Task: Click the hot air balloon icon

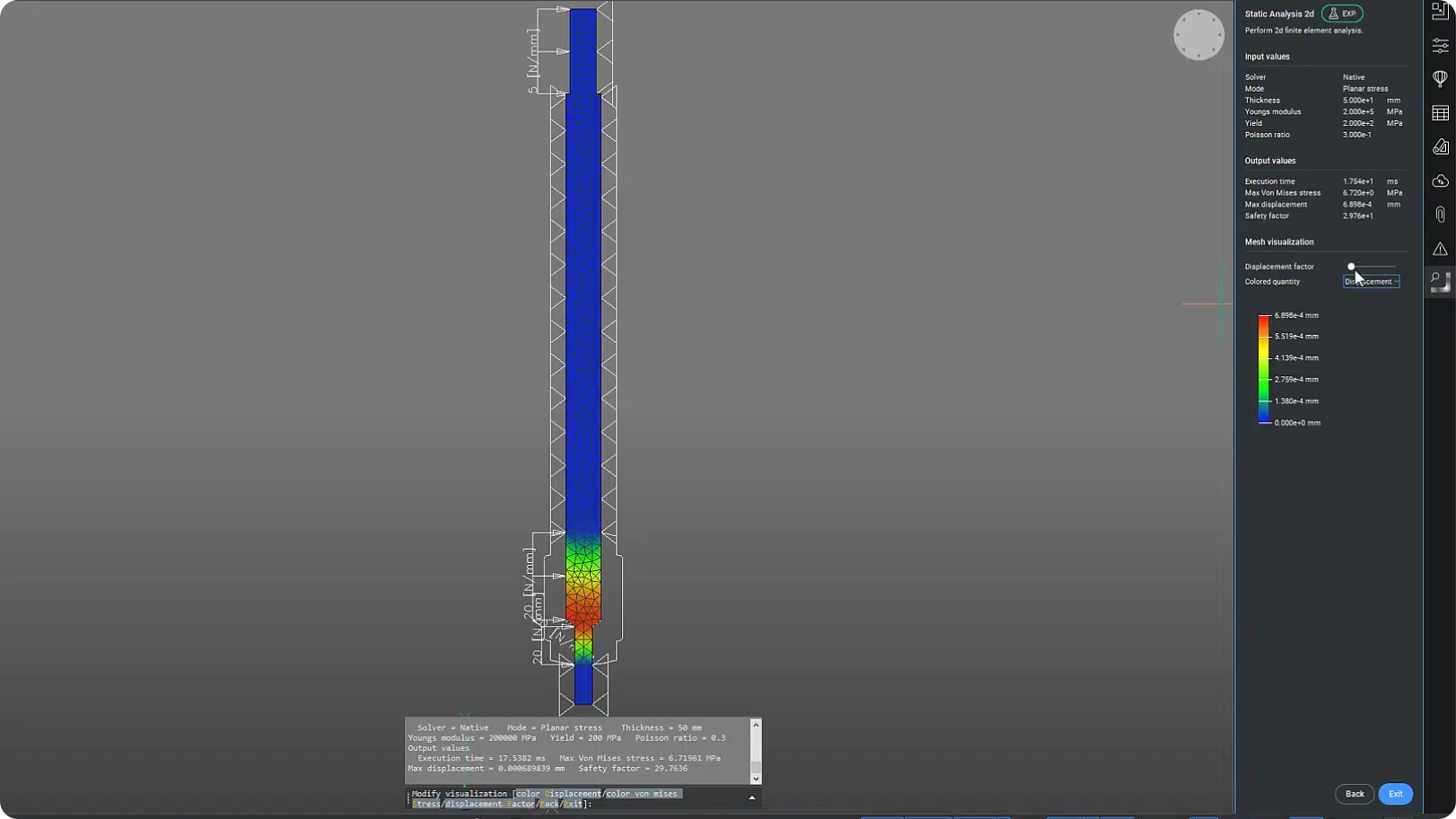Action: click(1440, 79)
